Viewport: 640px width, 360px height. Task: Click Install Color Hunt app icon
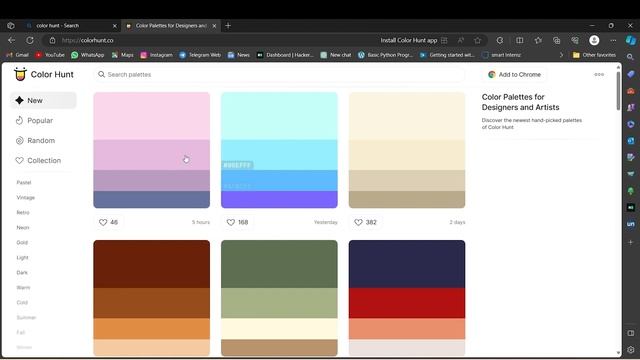(x=444, y=40)
